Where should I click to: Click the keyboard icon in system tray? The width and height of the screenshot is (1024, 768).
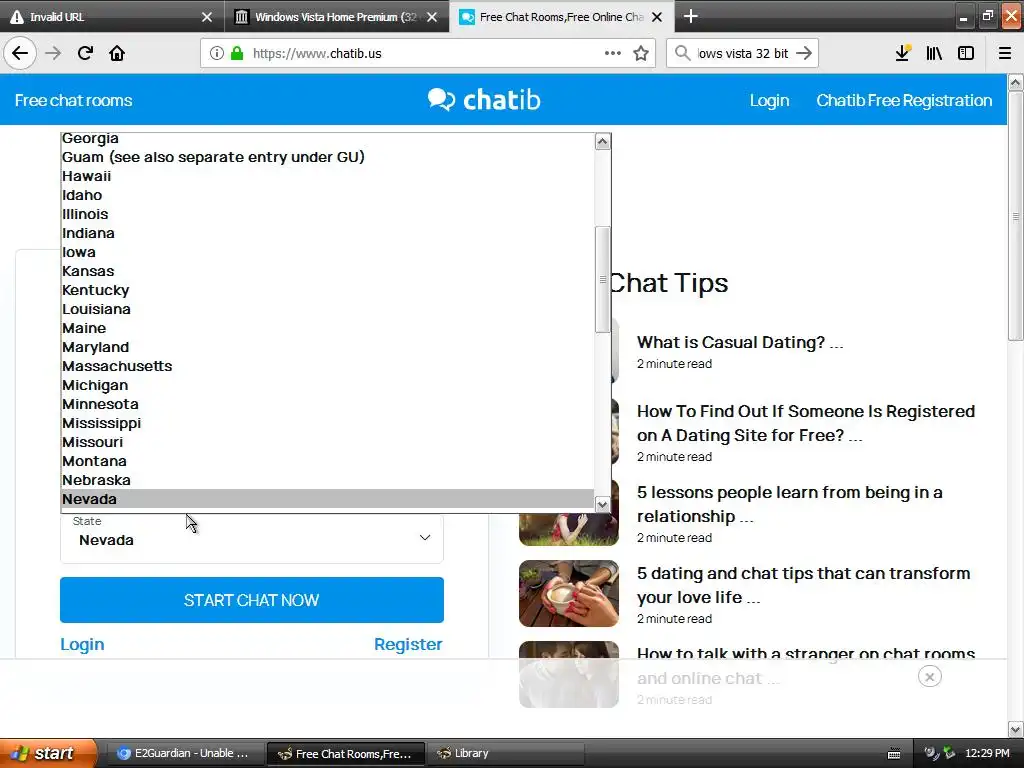894,754
